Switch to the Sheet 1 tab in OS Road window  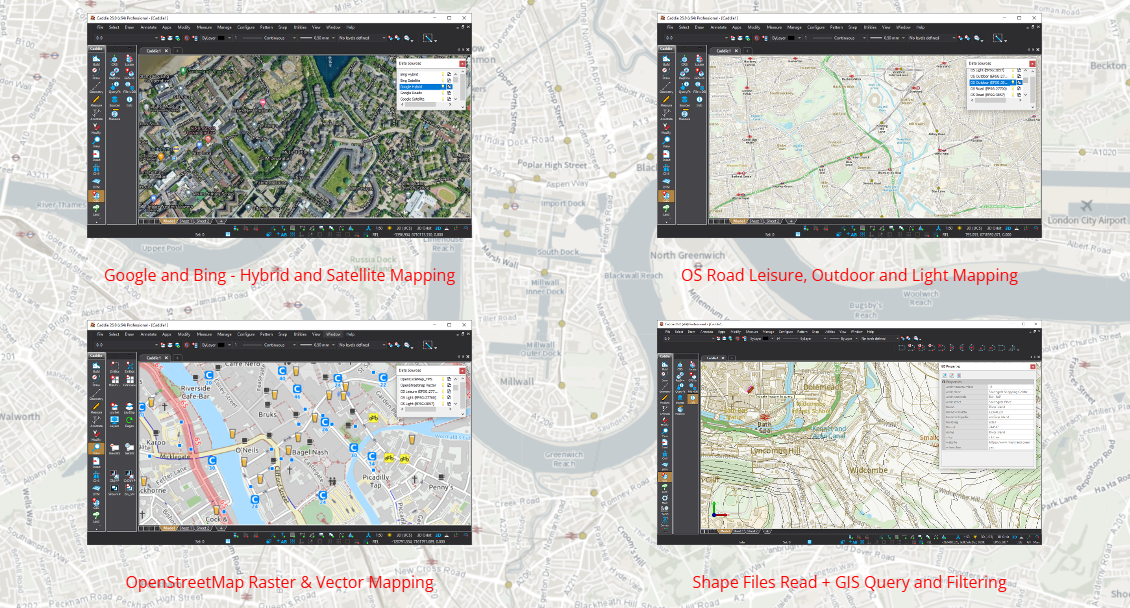(756, 220)
